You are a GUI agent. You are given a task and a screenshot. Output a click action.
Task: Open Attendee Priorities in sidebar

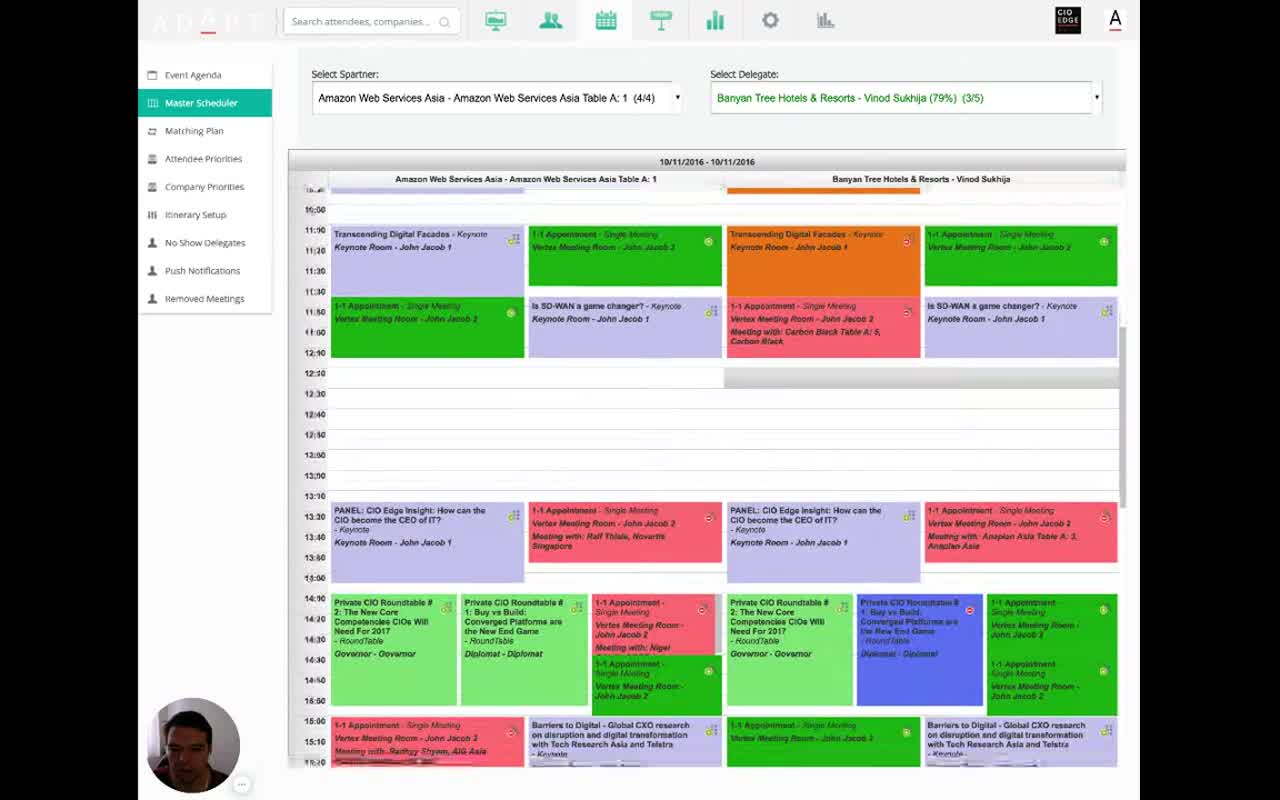click(205, 159)
